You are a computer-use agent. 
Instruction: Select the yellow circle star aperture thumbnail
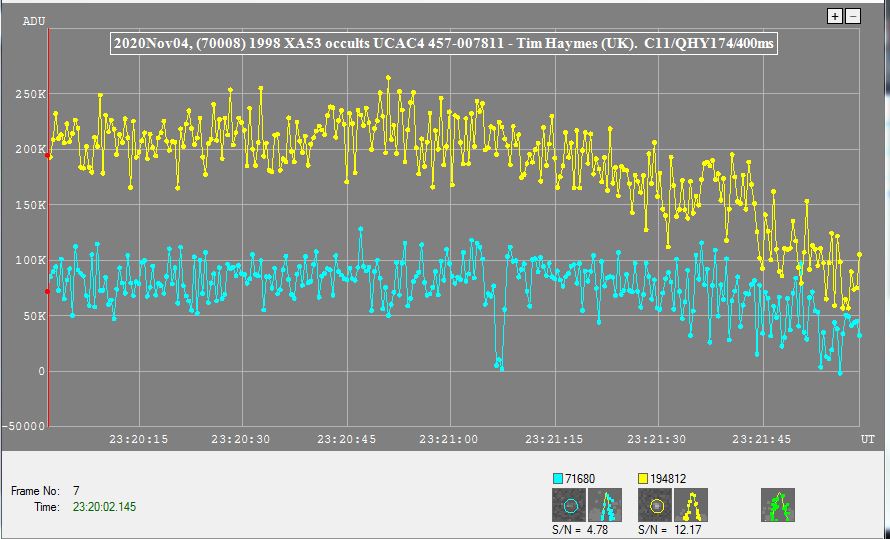point(655,505)
